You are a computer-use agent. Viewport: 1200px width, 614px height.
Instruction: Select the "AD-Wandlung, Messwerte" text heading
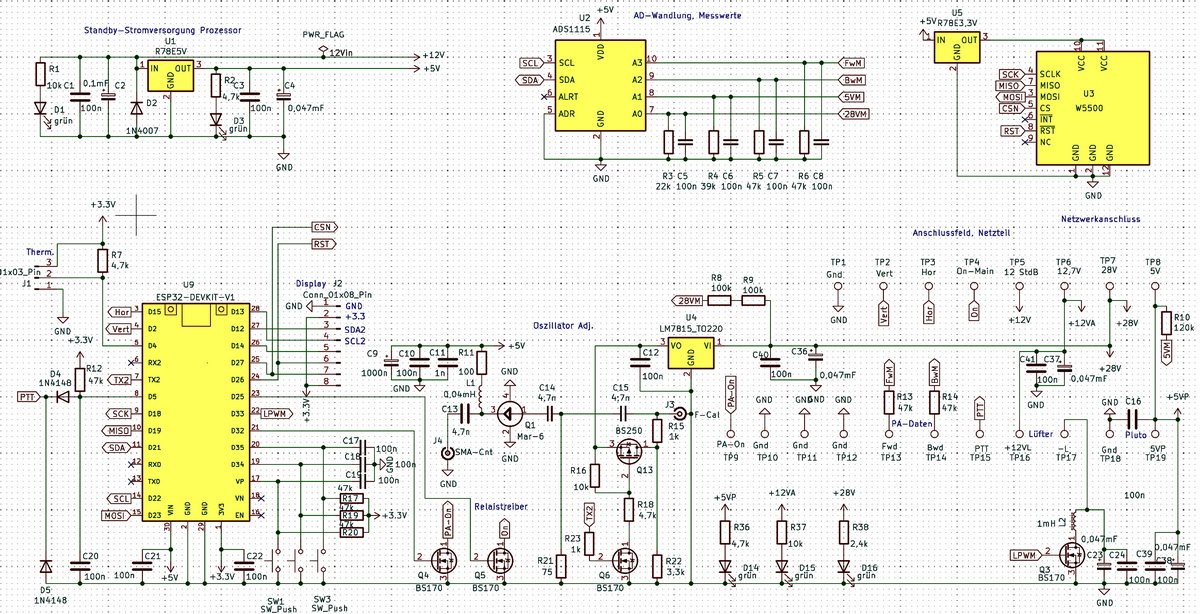[x=686, y=16]
